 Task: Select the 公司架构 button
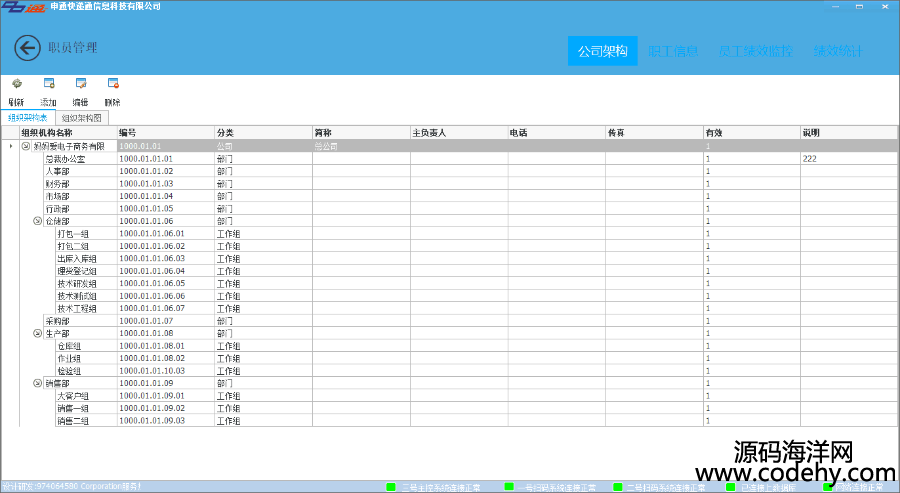[602, 51]
